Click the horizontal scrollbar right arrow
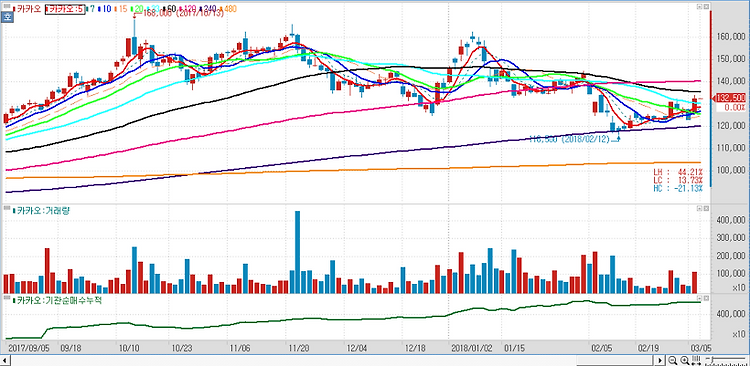The image size is (750, 366). coord(660,360)
